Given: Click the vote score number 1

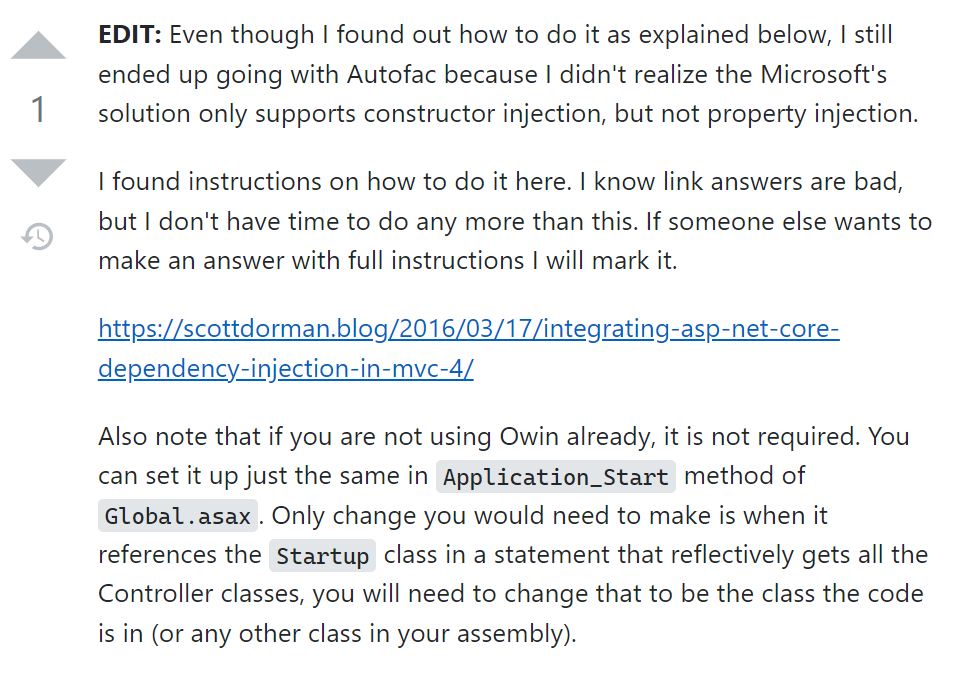Looking at the screenshot, I should tap(38, 110).
